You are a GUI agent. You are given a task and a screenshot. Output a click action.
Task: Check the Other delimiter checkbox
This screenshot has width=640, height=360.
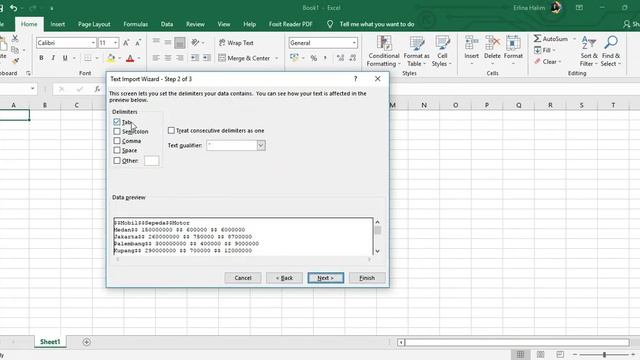[x=117, y=160]
